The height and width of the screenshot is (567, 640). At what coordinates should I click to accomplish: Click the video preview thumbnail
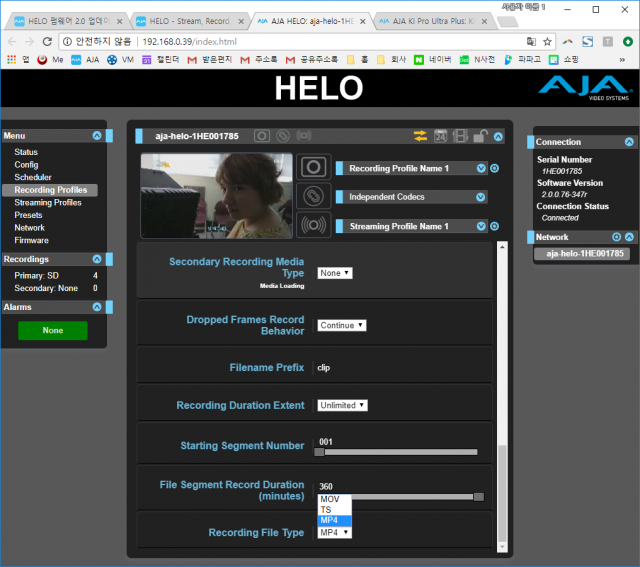(216, 196)
